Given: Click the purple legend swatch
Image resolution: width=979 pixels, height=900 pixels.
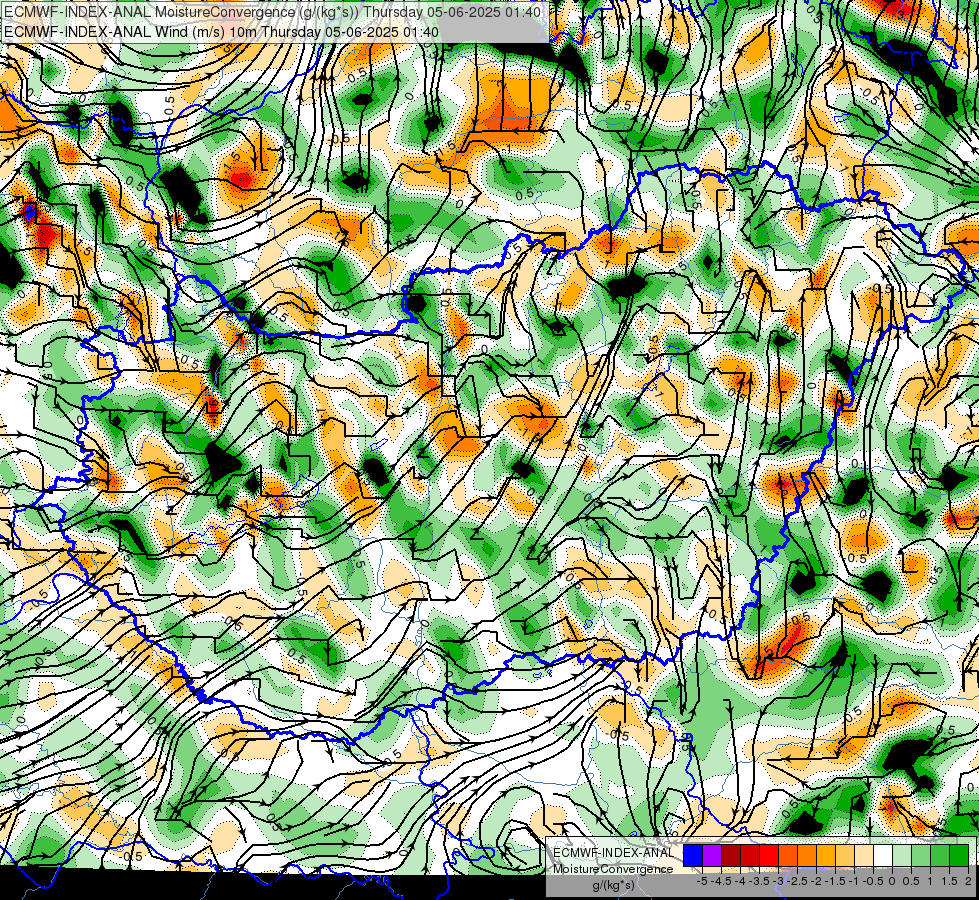Looking at the screenshot, I should coord(712,855).
